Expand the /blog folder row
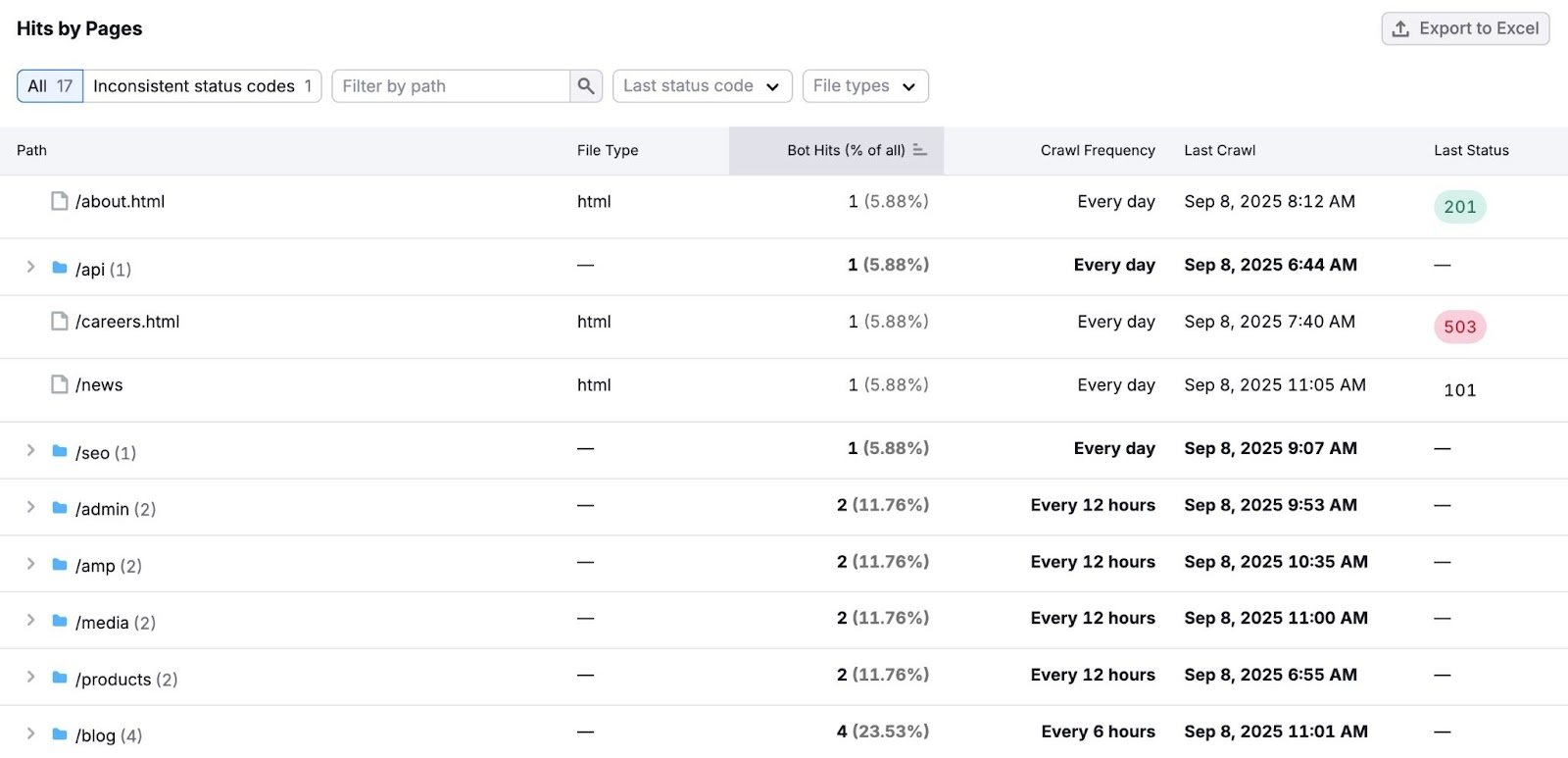The image size is (1568, 758). (30, 733)
